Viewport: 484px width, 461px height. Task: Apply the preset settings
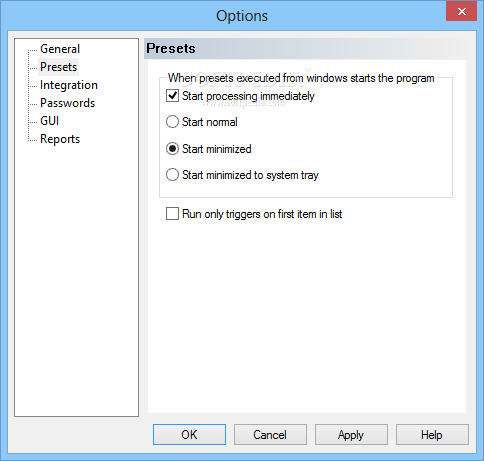[x=351, y=435]
